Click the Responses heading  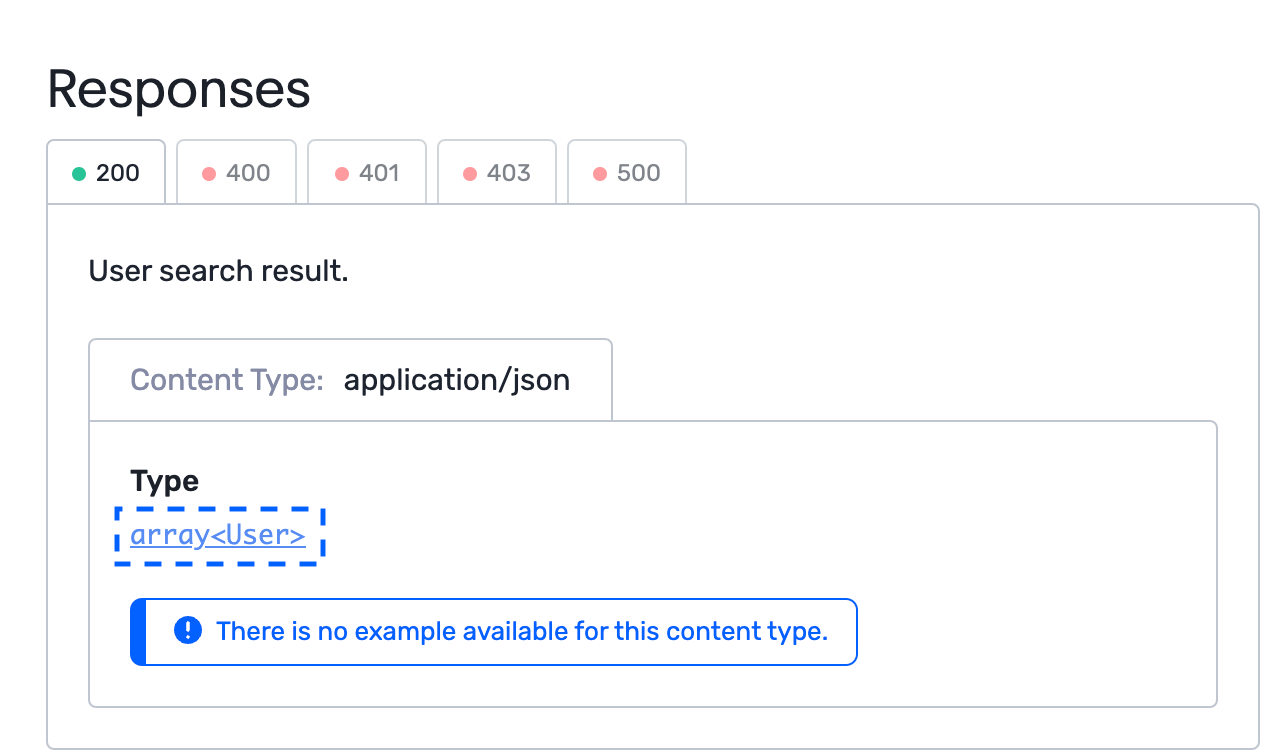[x=179, y=89]
